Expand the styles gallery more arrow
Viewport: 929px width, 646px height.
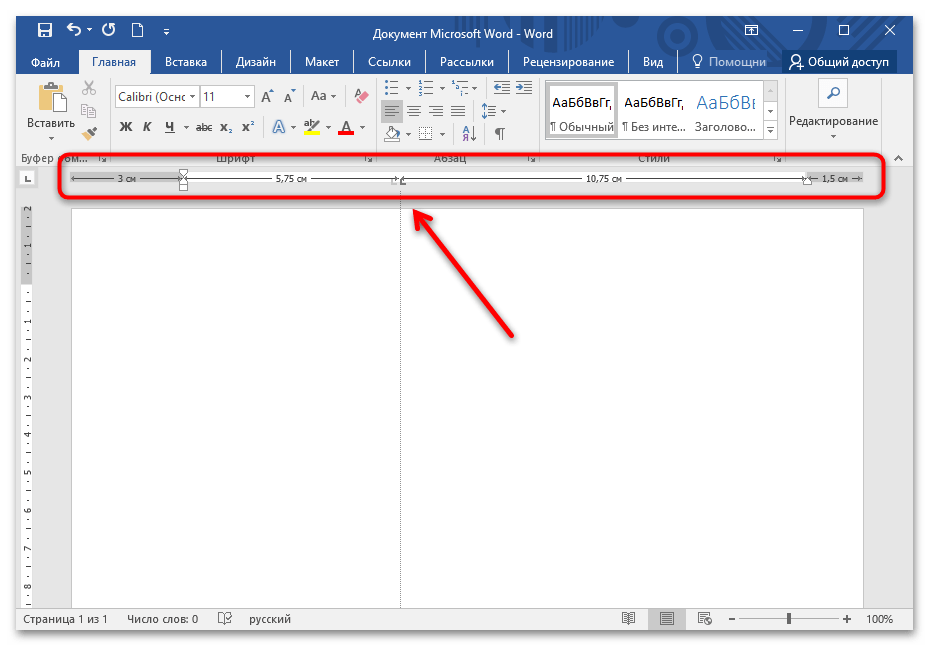(770, 131)
